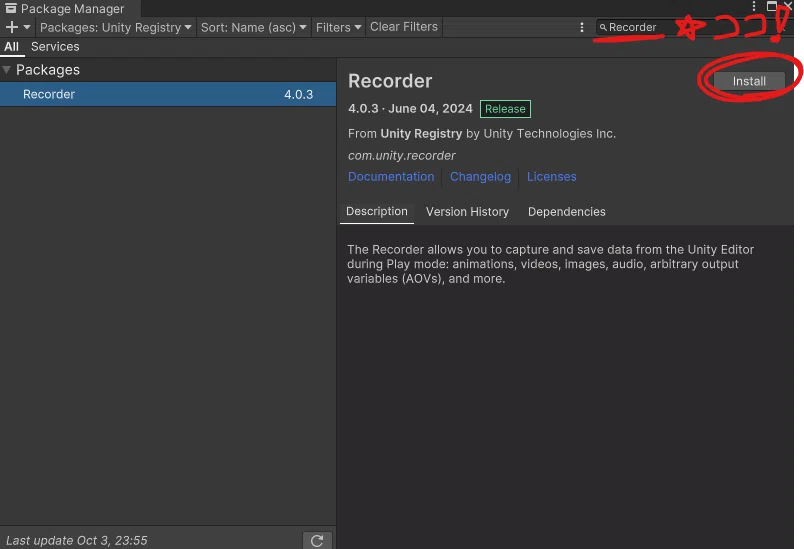Switch to the Services tab
Image resolution: width=804 pixels, height=549 pixels.
point(55,47)
